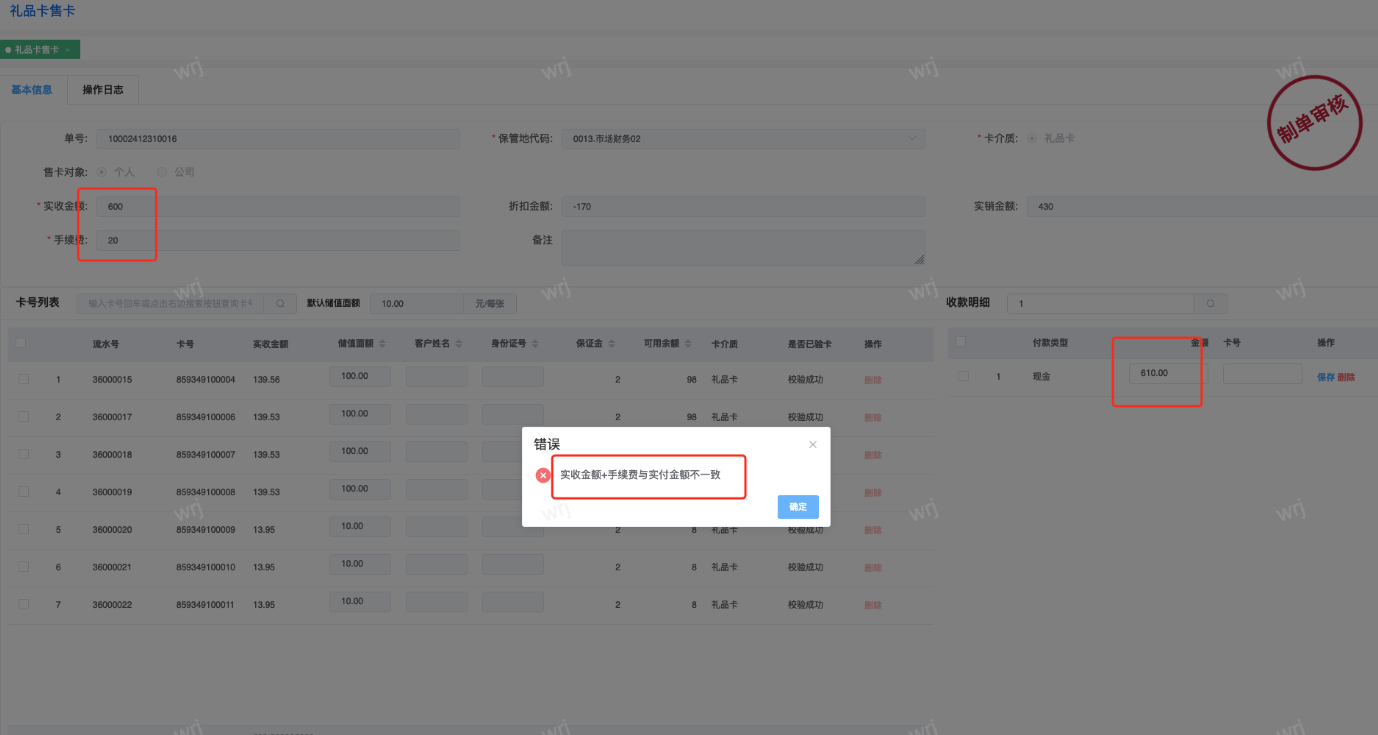1378x735 pixels.
Task: Click the 单号 field showing 10002412310016
Action: tap(278, 139)
